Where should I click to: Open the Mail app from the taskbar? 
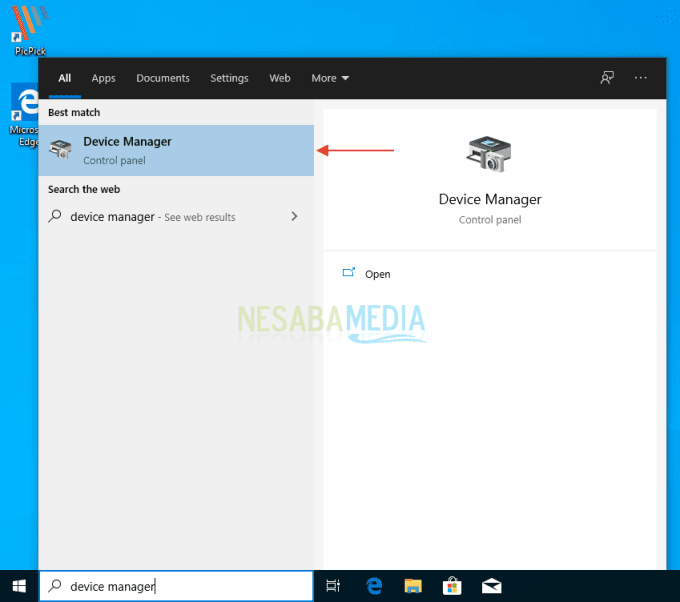point(491,586)
